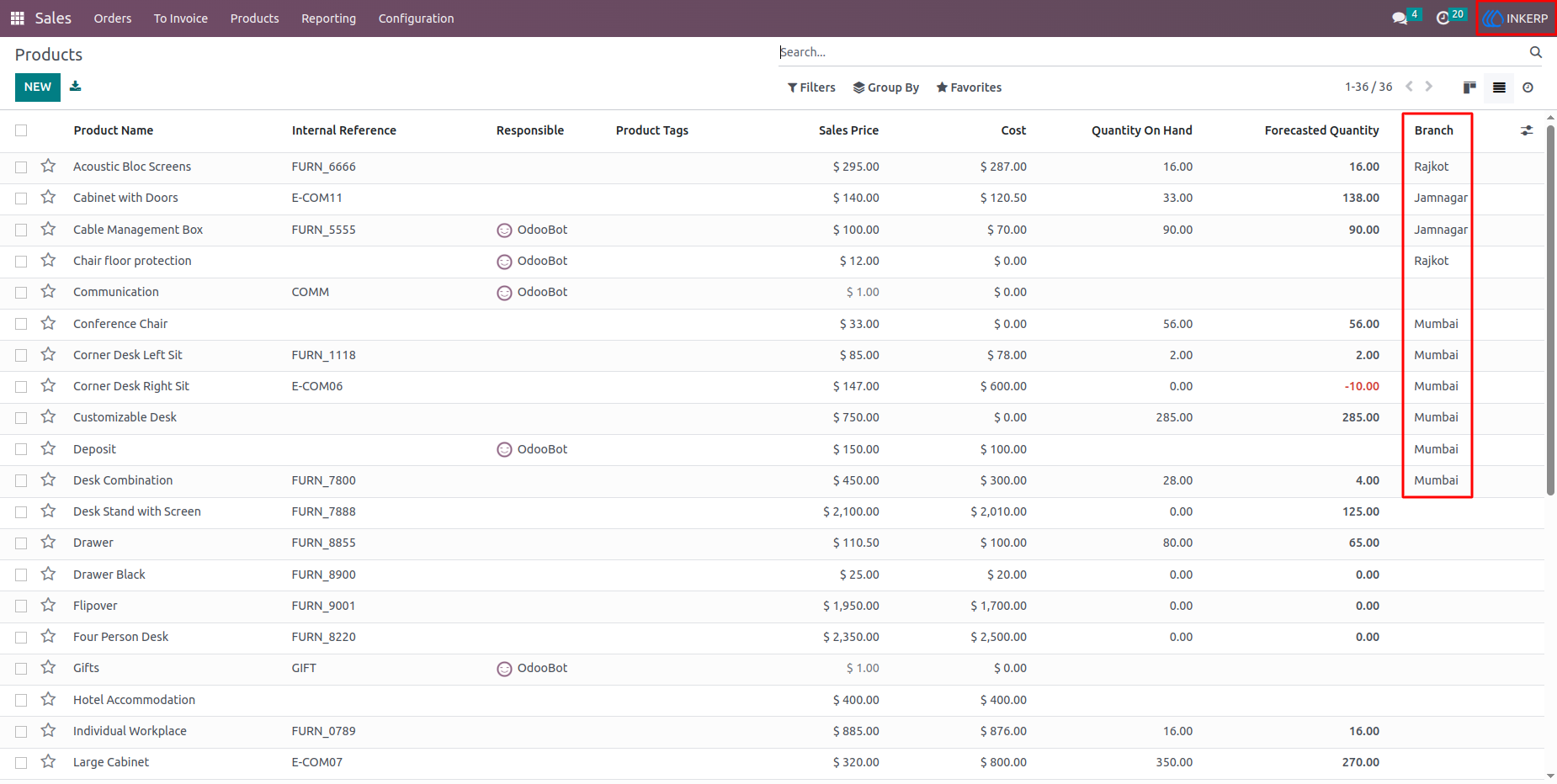Sort by Product Name column header
The width and height of the screenshot is (1557, 784).
click(114, 130)
